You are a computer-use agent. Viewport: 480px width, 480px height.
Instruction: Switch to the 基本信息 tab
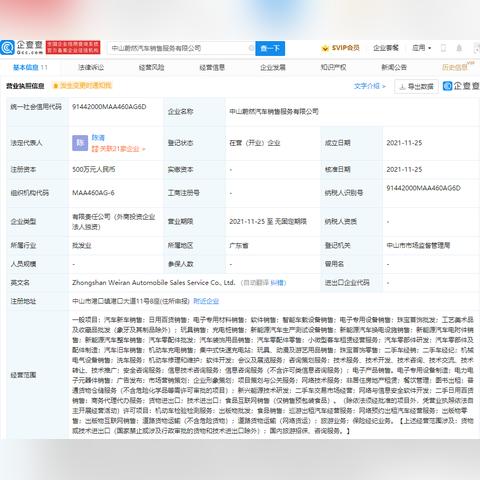click(x=30, y=67)
